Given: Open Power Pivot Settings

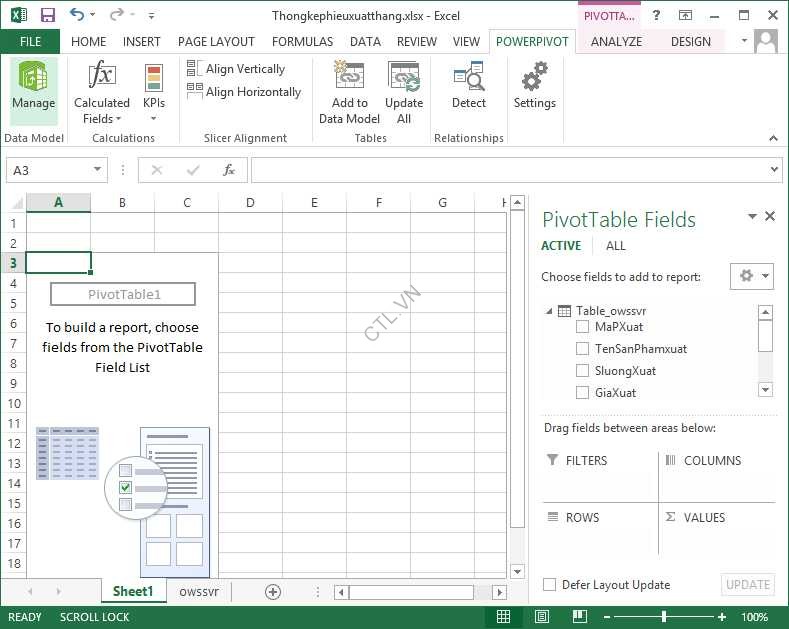Looking at the screenshot, I should (x=534, y=85).
